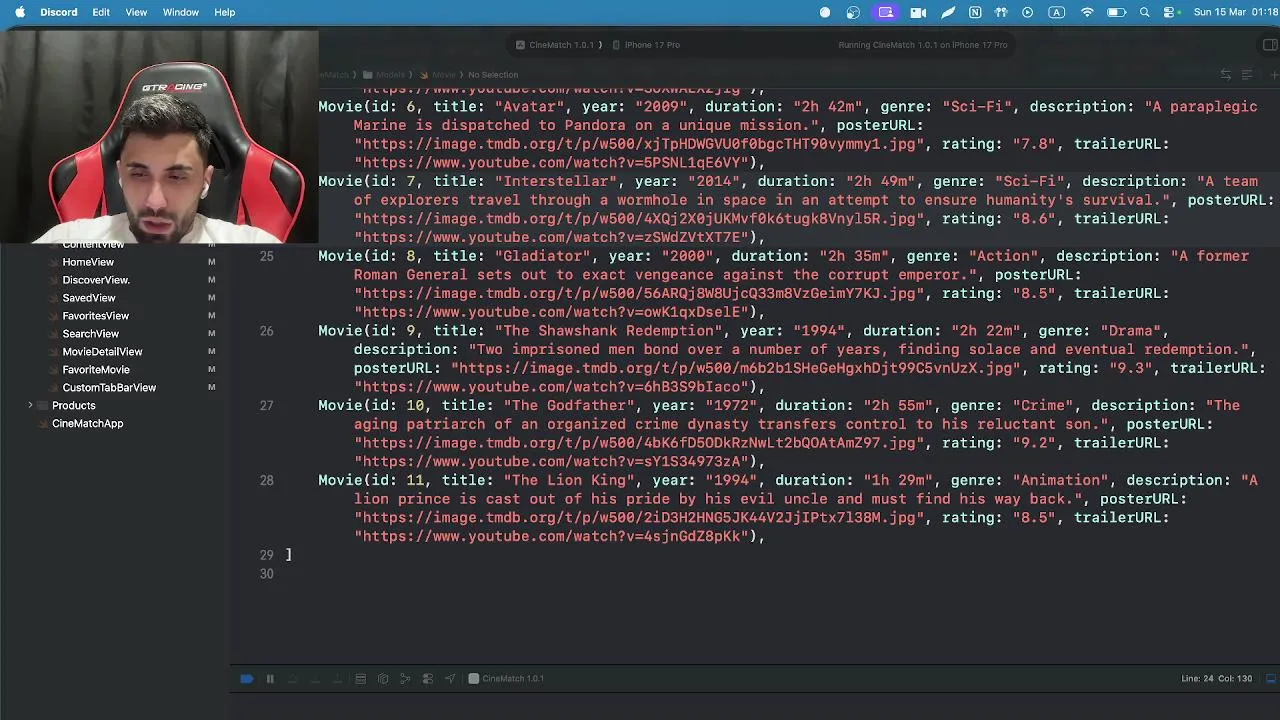This screenshot has width=1280, height=720.
Task: Click line number 28 in the gutter
Action: tap(266, 480)
